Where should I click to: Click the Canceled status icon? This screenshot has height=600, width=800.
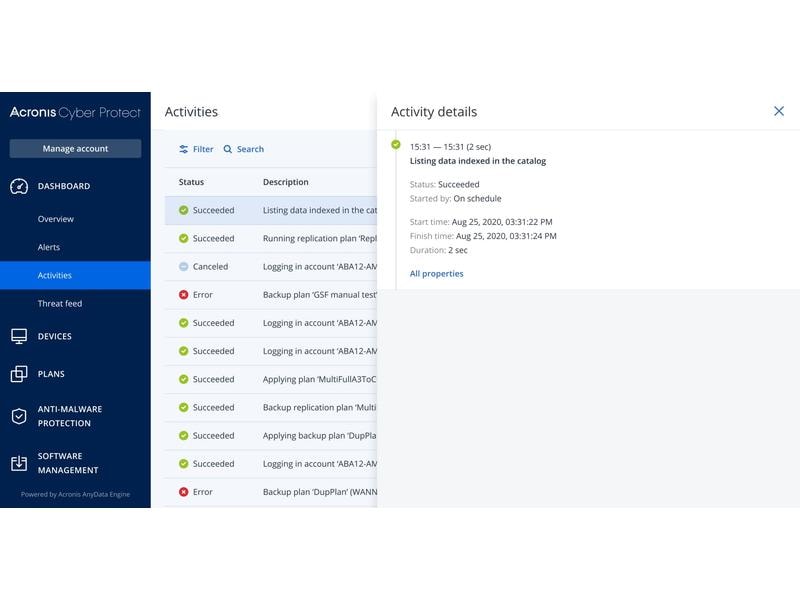(184, 266)
